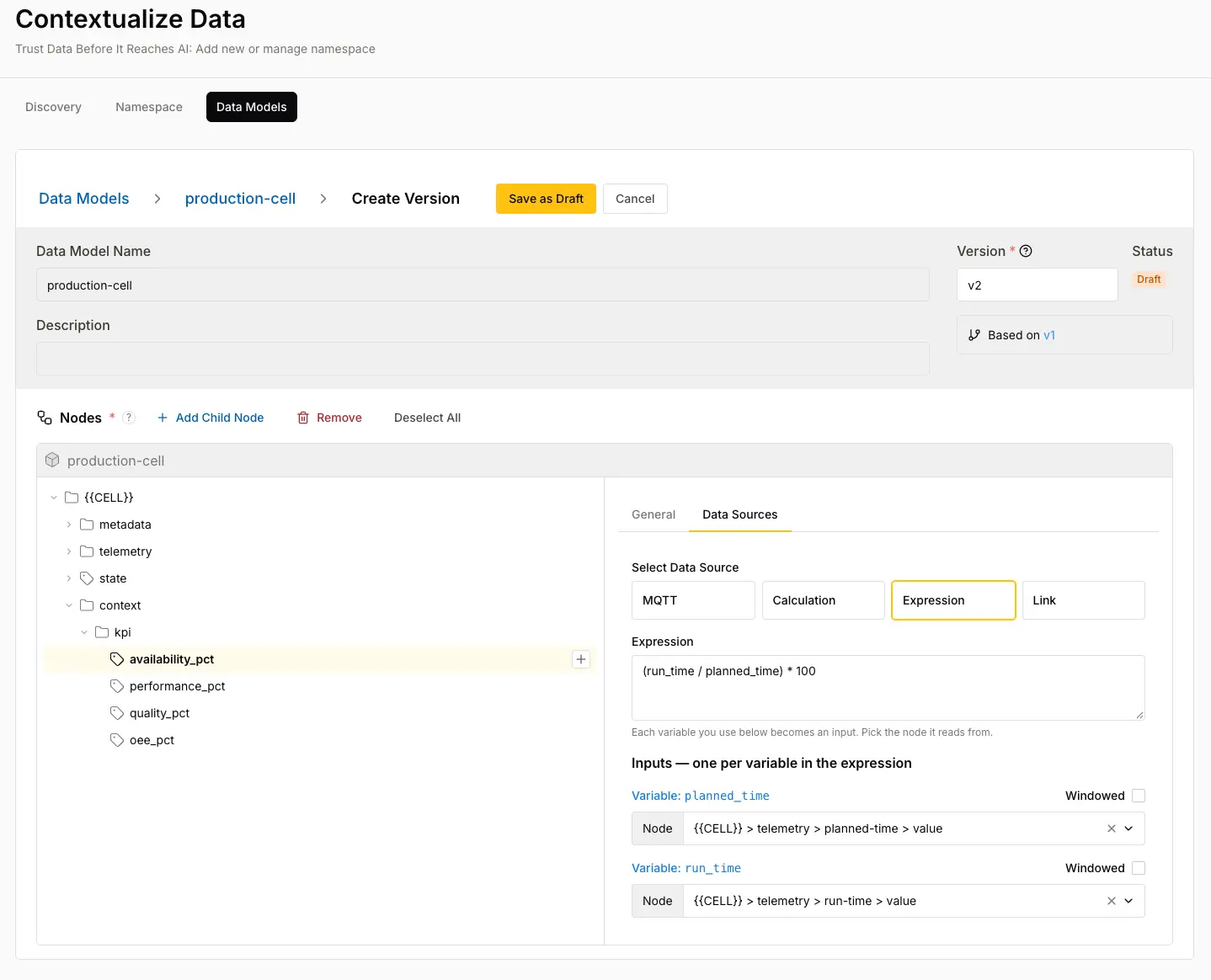
Task: Select quality_pct in the tree
Action: pyautogui.click(x=160, y=713)
